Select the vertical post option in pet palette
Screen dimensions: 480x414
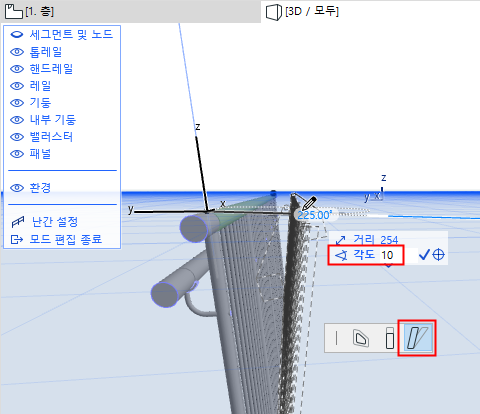pos(390,338)
